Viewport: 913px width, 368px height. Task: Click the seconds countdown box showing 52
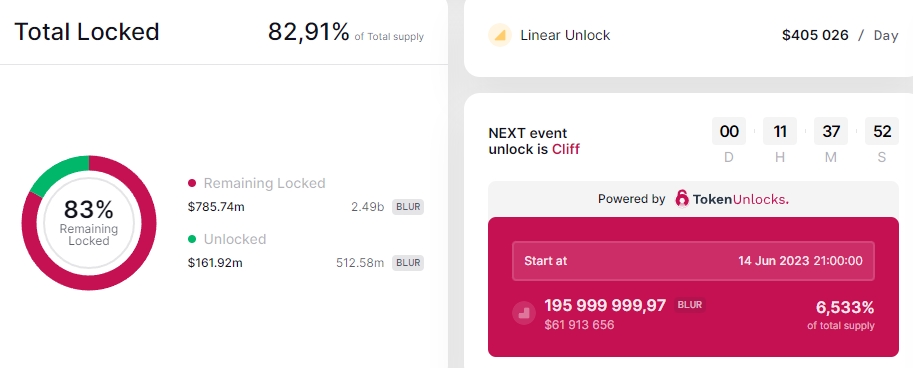[x=882, y=131]
